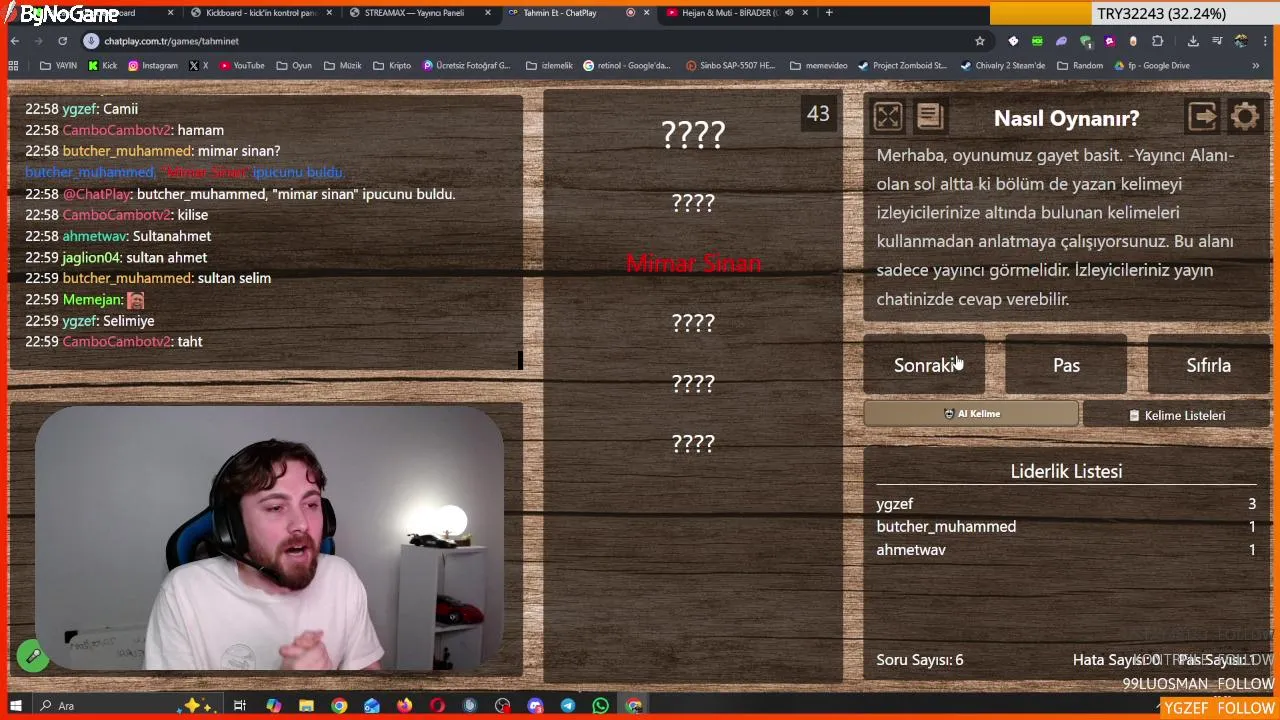
Task: Open the Instagram bookmark
Action: pyautogui.click(x=152, y=66)
